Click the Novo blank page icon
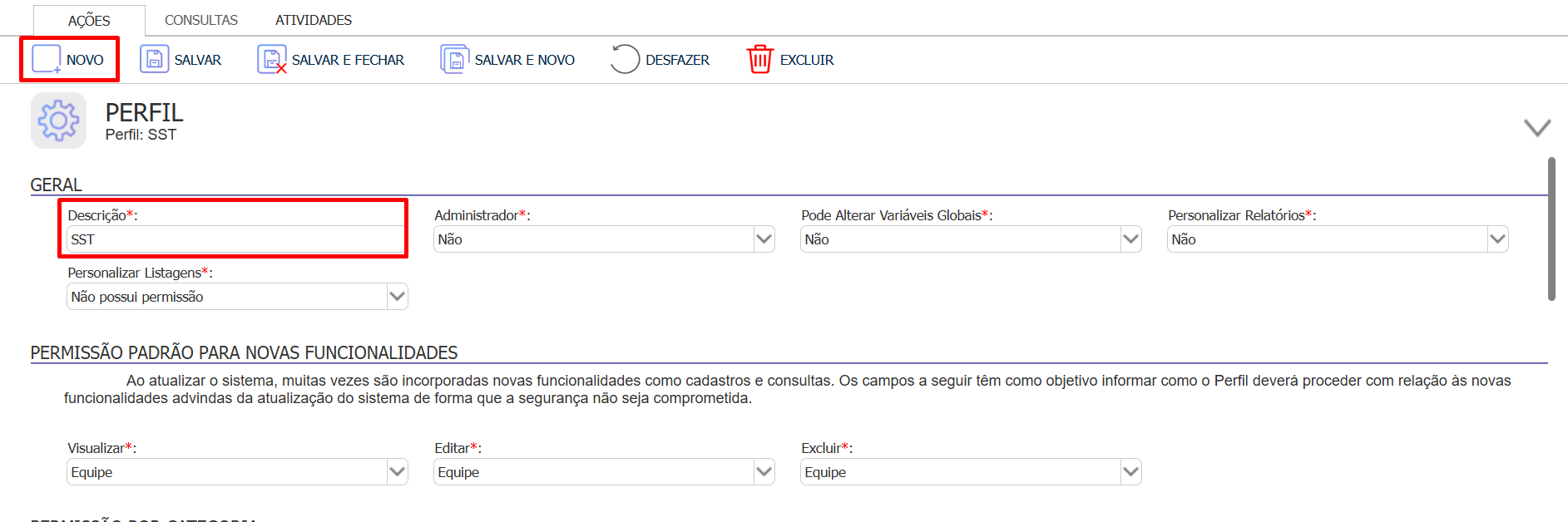This screenshot has width=1568, height=522. [46, 60]
